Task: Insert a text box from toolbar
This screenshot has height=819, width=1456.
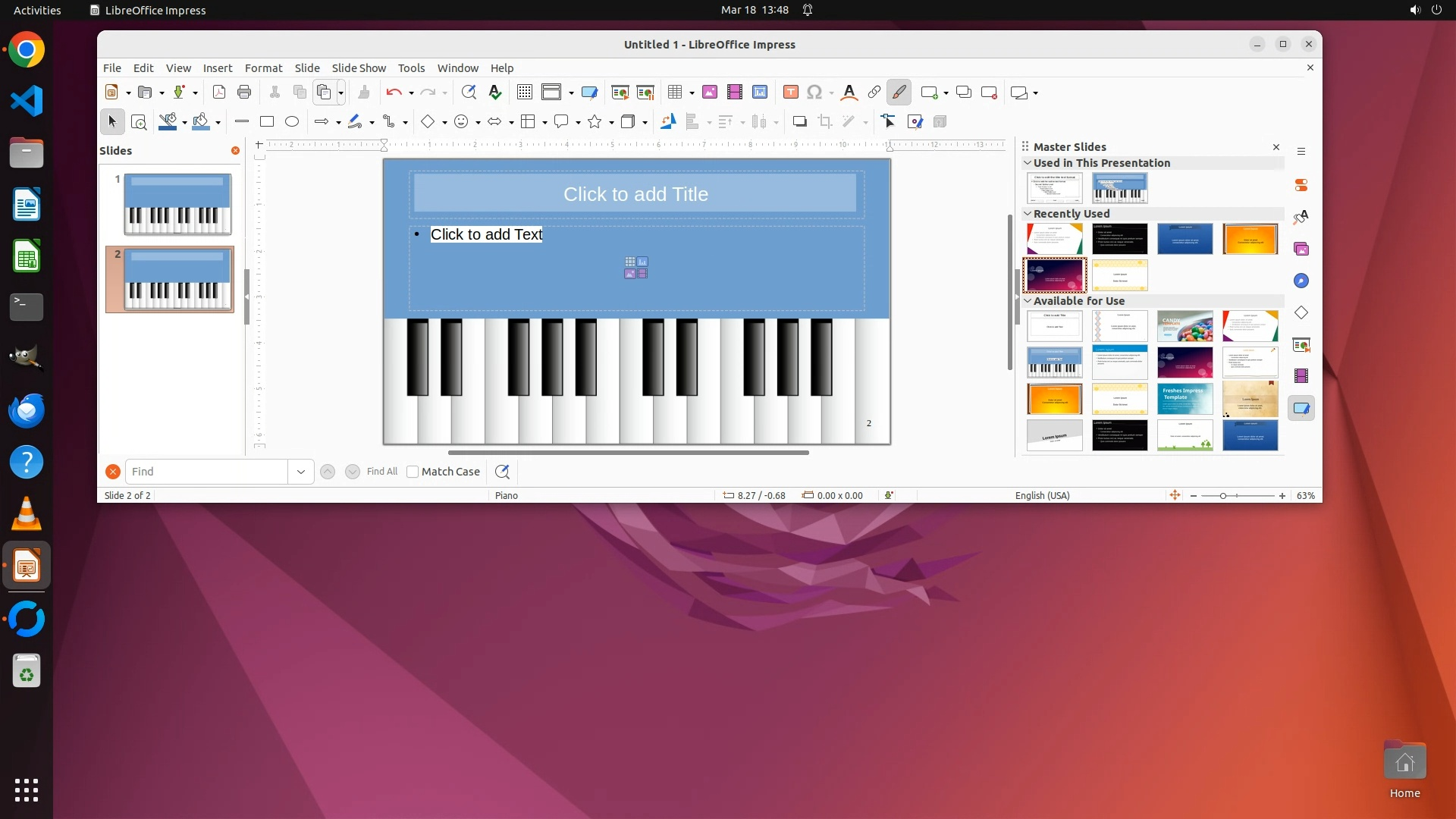Action: click(x=790, y=93)
